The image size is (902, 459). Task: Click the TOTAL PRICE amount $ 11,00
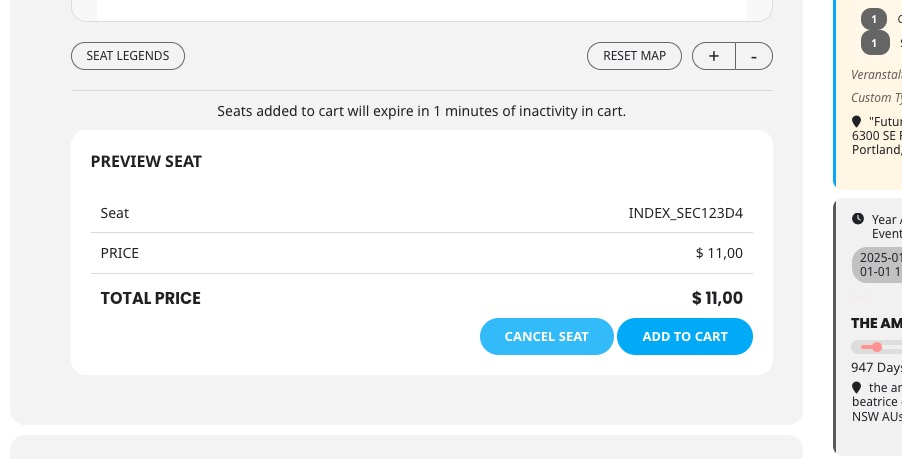[717, 298]
